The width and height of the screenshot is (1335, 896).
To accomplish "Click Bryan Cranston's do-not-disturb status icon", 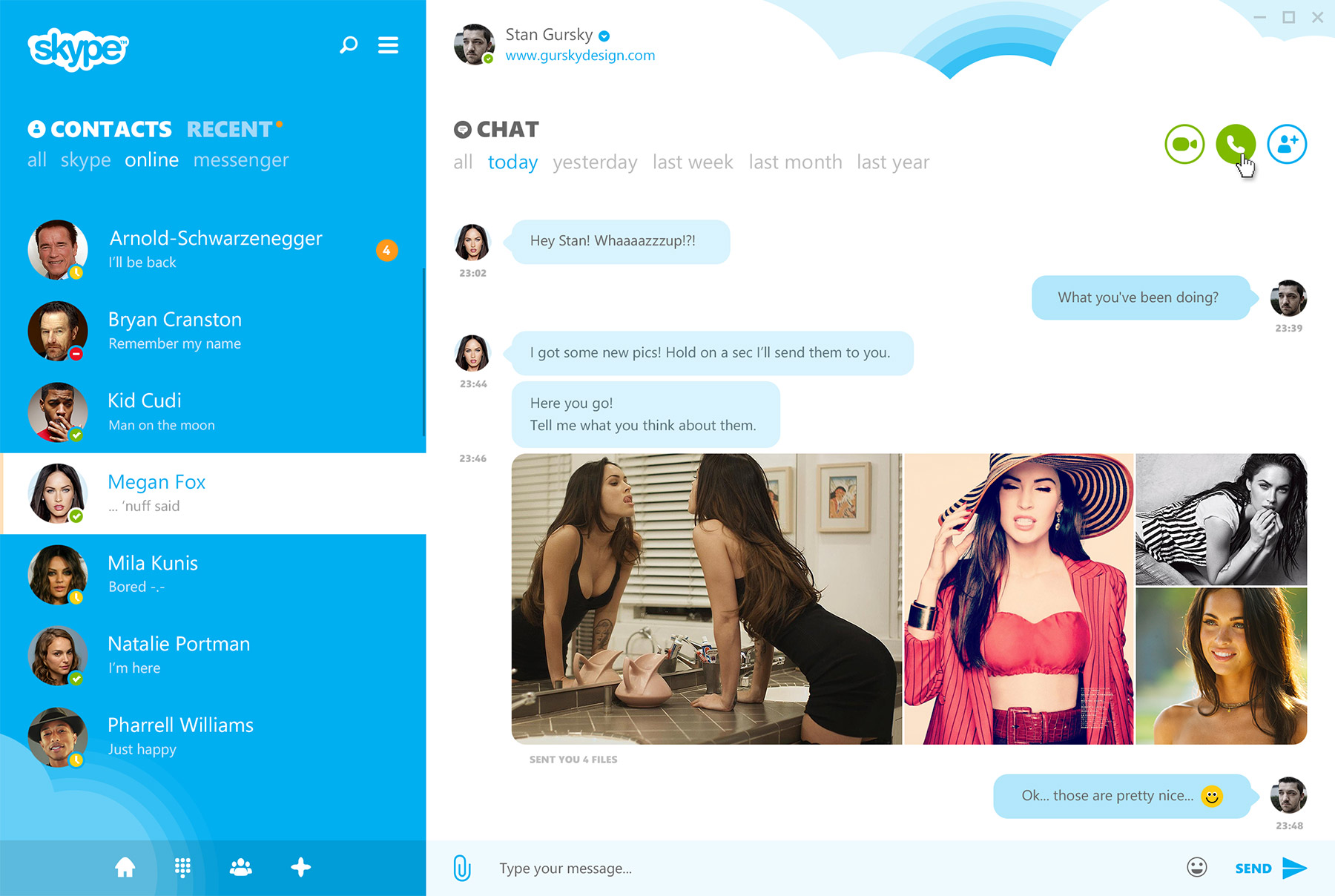I will click(x=76, y=354).
